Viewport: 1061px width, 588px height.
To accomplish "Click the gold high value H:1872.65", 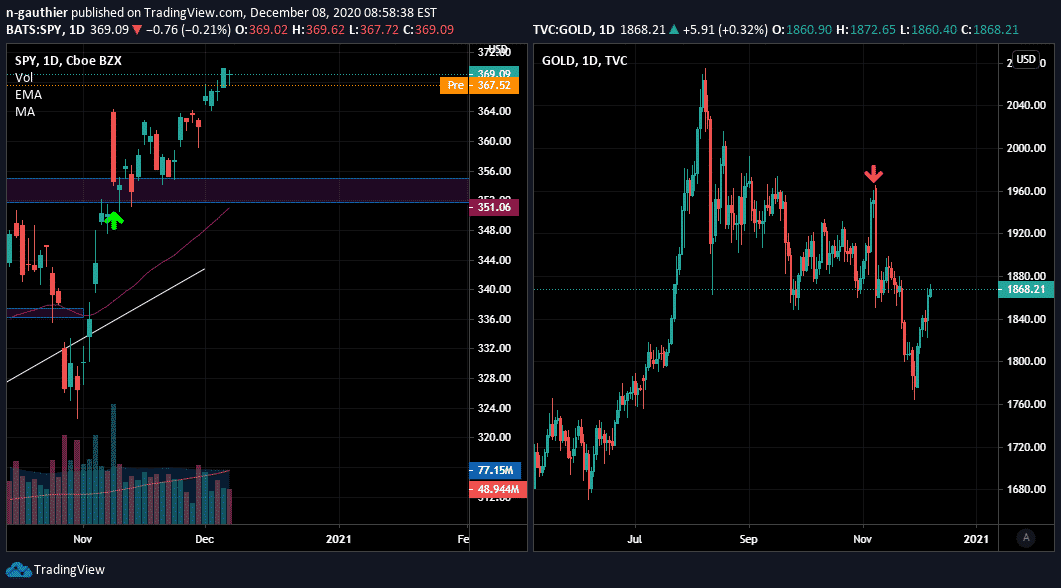I will tap(865, 30).
